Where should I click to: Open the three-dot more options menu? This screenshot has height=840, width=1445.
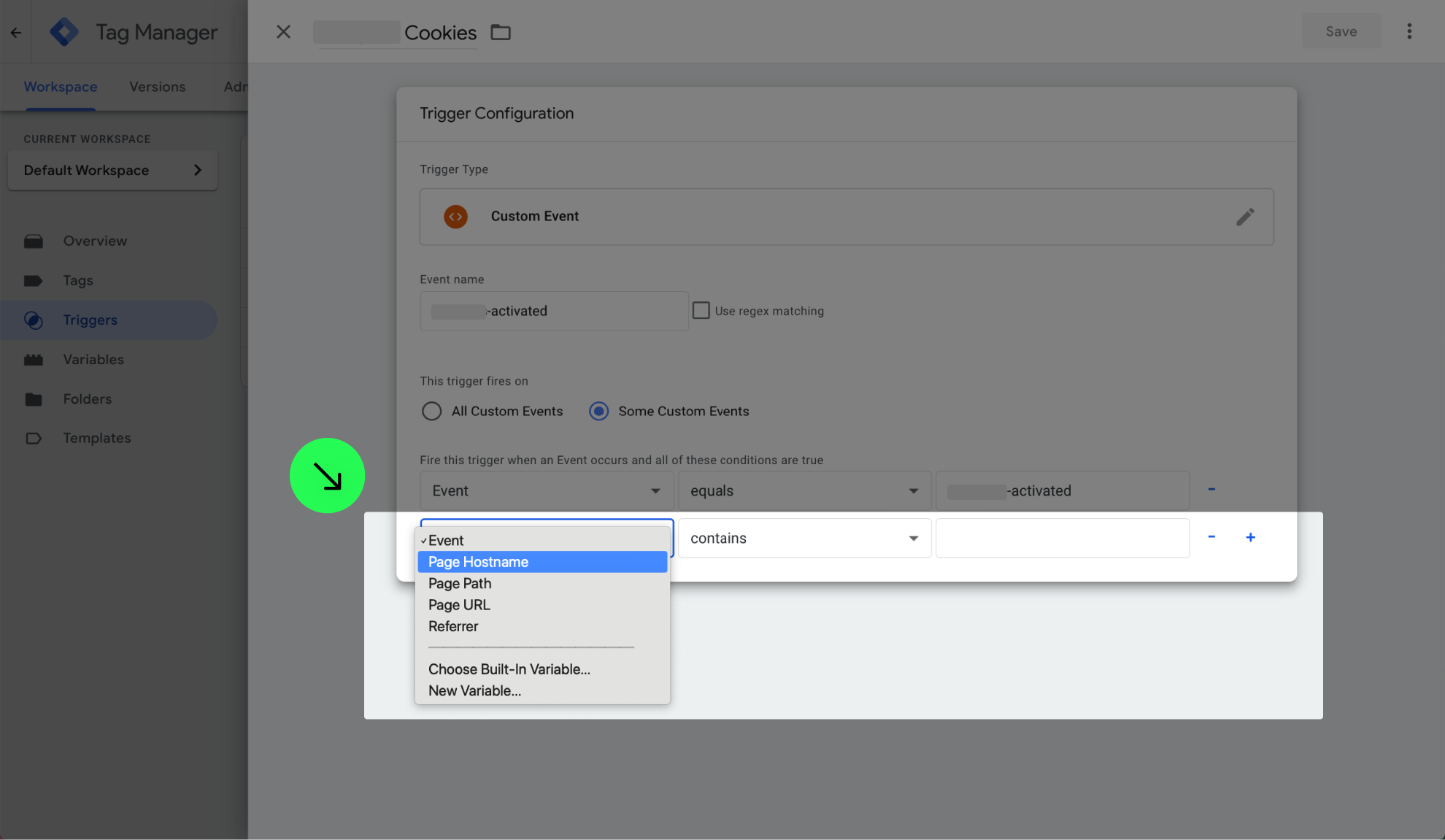coord(1409,31)
